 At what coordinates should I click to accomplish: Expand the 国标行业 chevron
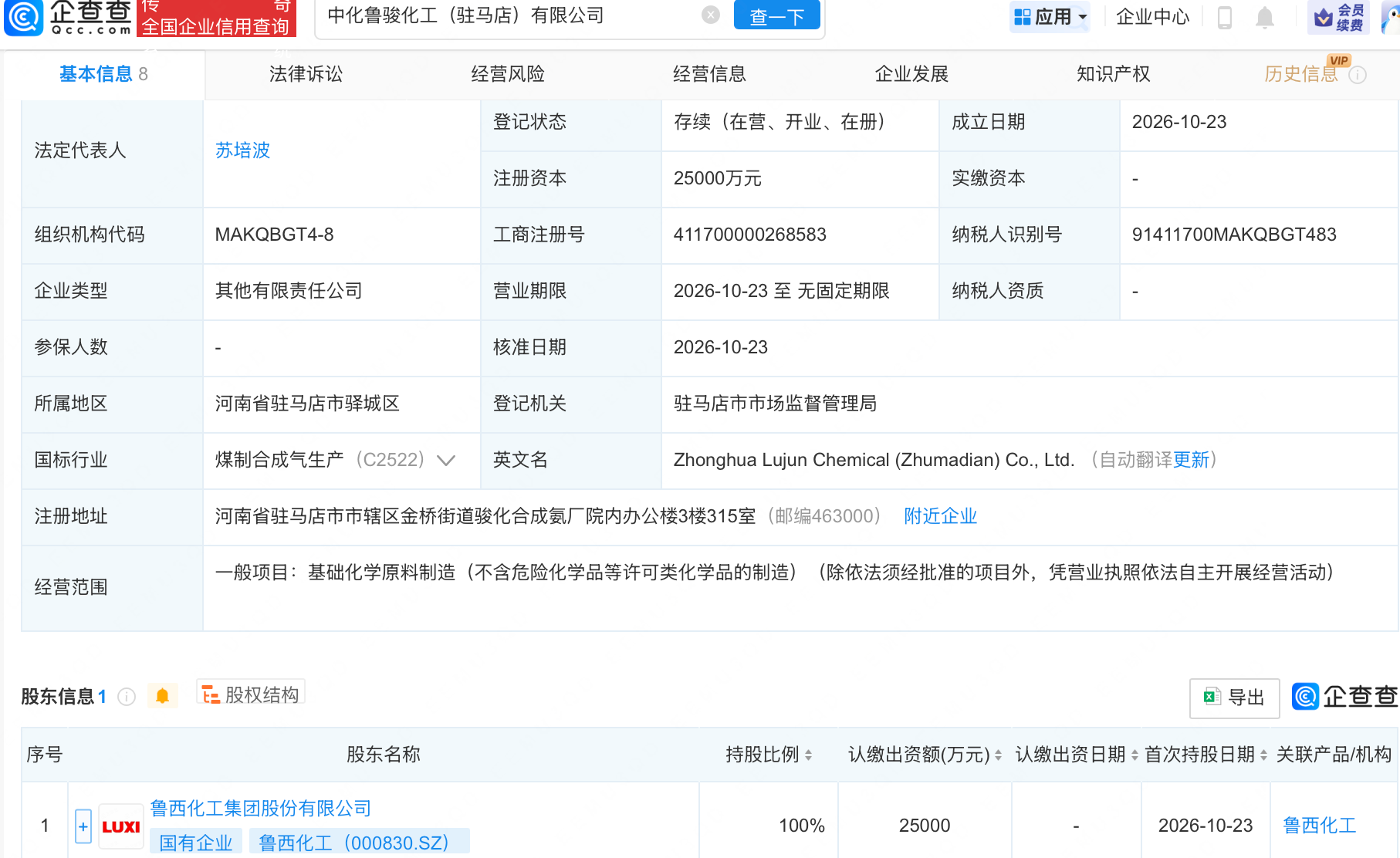click(446, 461)
